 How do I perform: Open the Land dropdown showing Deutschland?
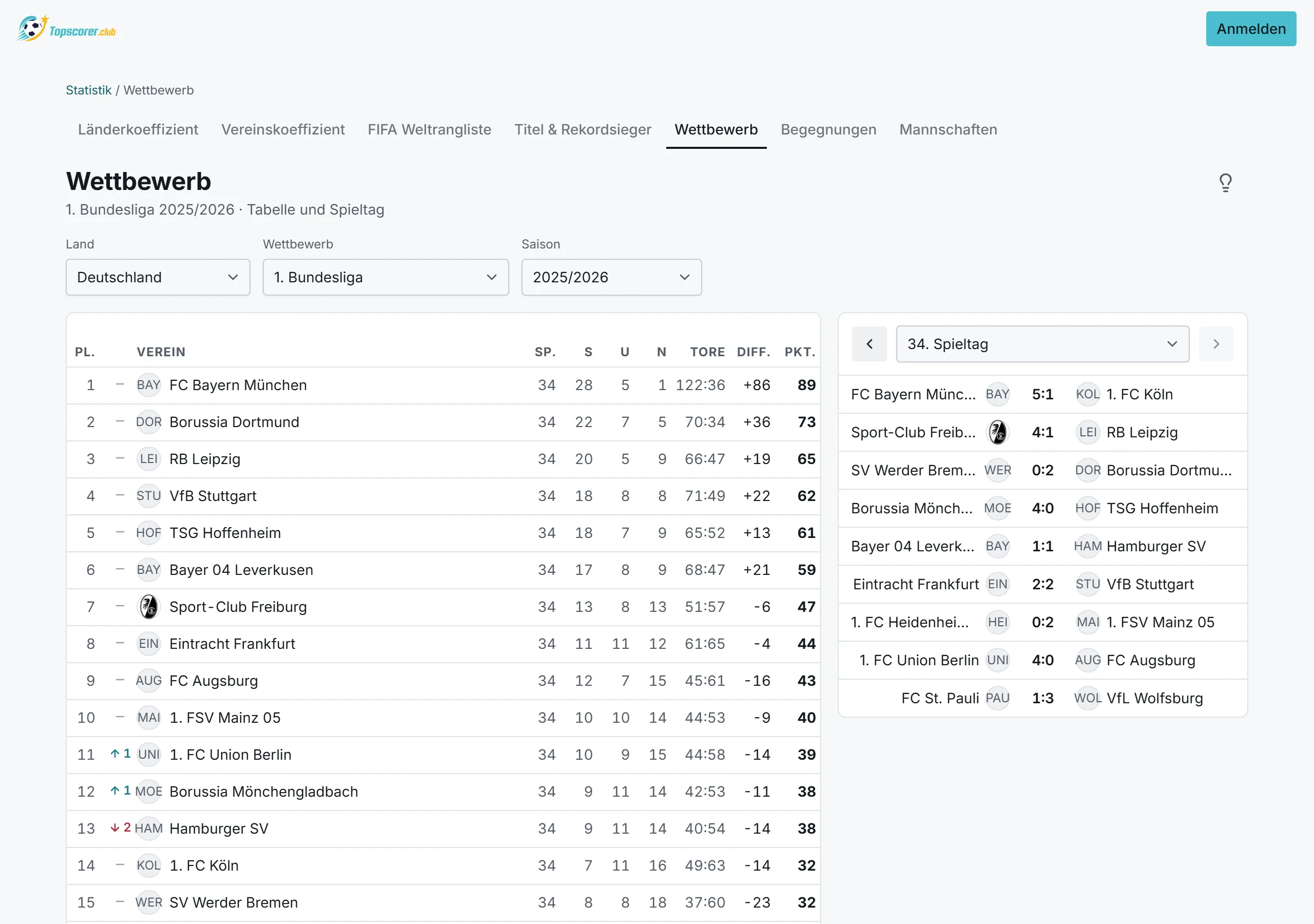pos(158,278)
